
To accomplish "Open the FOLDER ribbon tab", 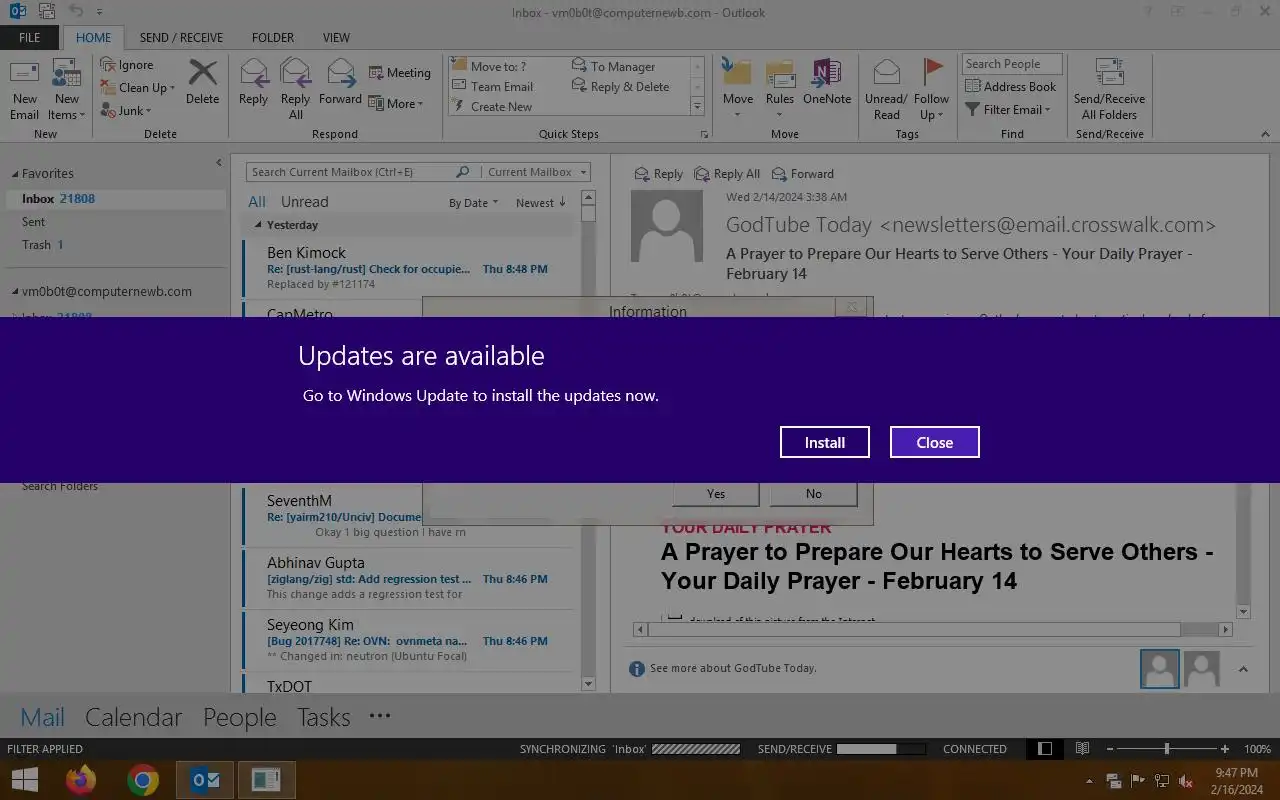I will click(273, 38).
